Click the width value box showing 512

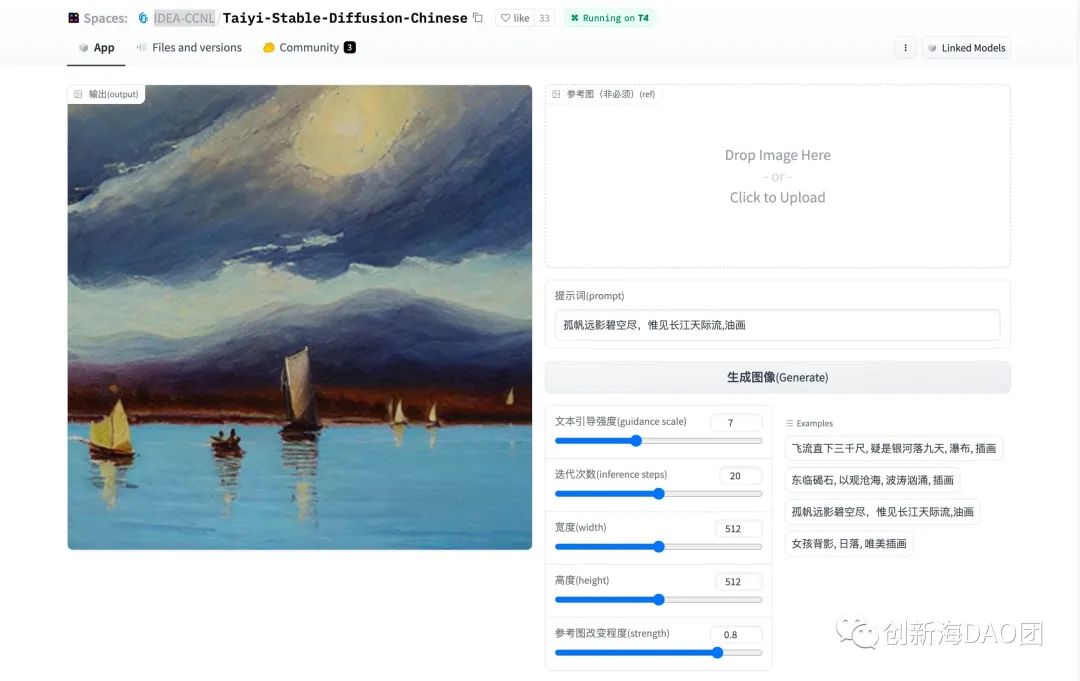pyautogui.click(x=739, y=528)
